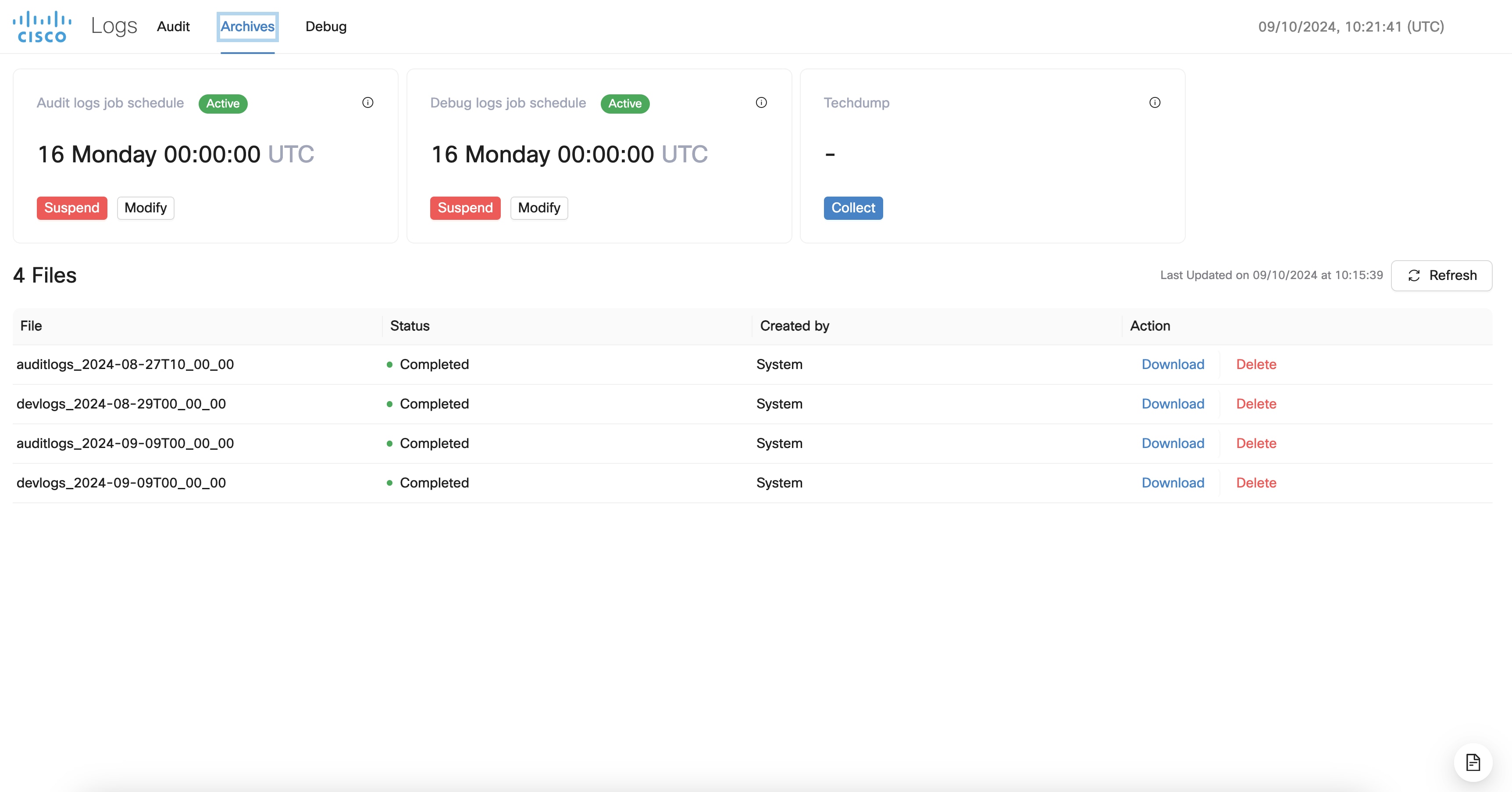Click the current UTC date and time

point(1351,27)
